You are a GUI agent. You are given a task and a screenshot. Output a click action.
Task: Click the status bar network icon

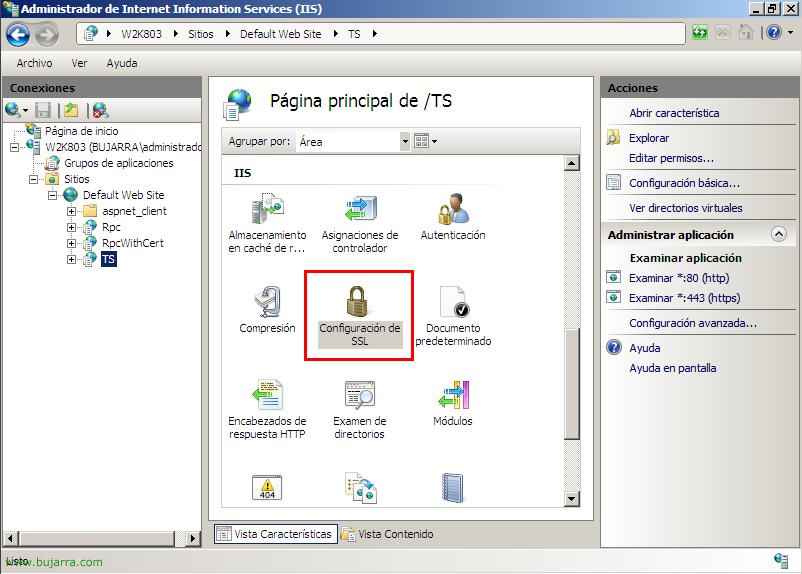pyautogui.click(x=781, y=561)
